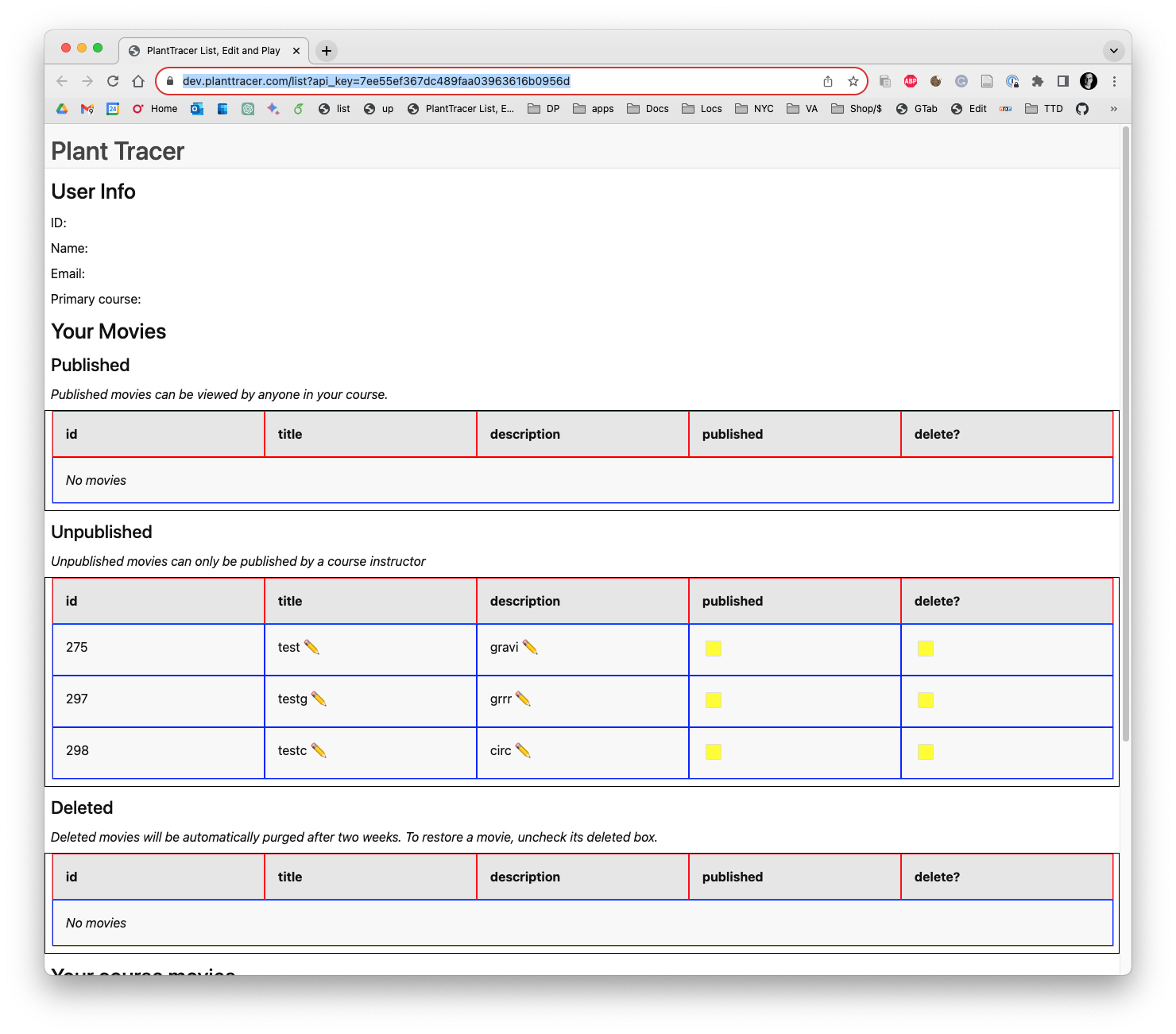The image size is (1176, 1034).
Task: Click the pencil icon next to "circ" description
Action: coord(524,750)
